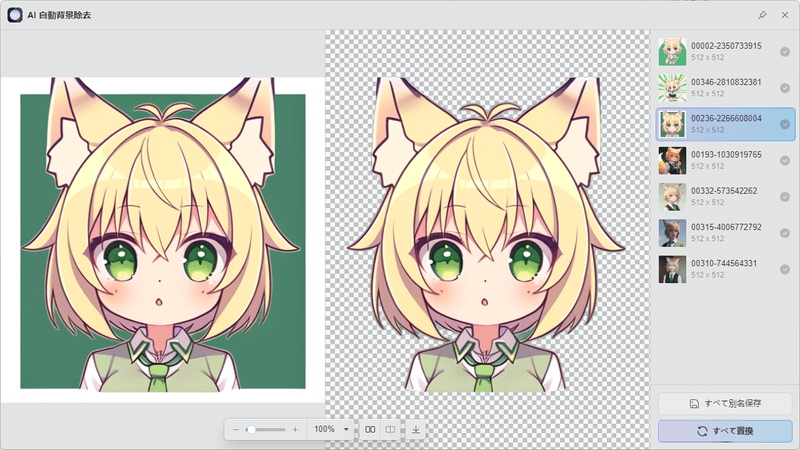This screenshot has height=450, width=800.
Task: Click the すべて置換 button
Action: [x=725, y=431]
